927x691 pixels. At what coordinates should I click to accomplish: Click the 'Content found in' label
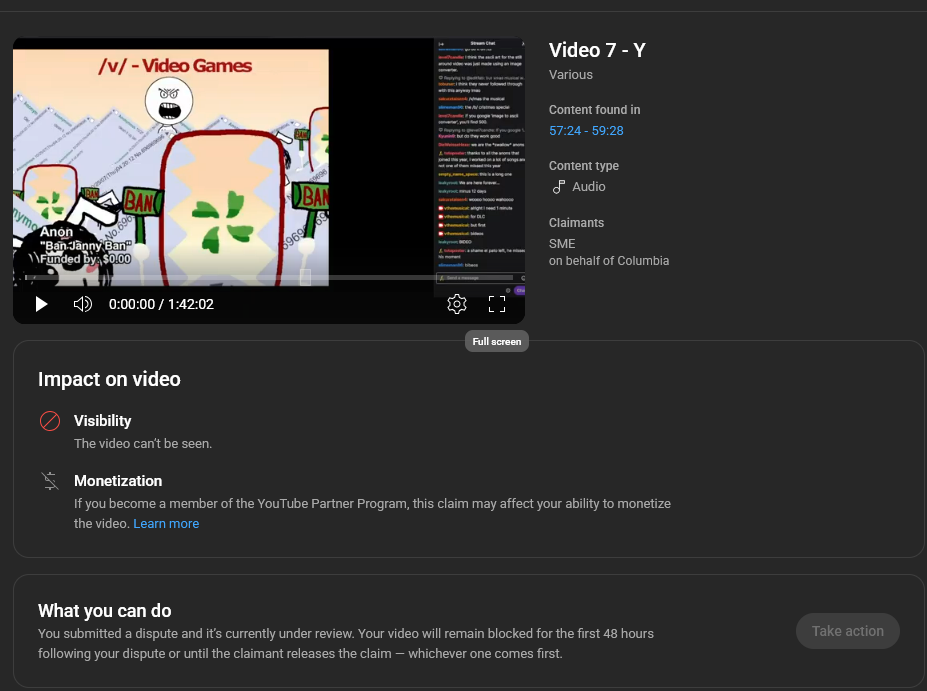594,109
